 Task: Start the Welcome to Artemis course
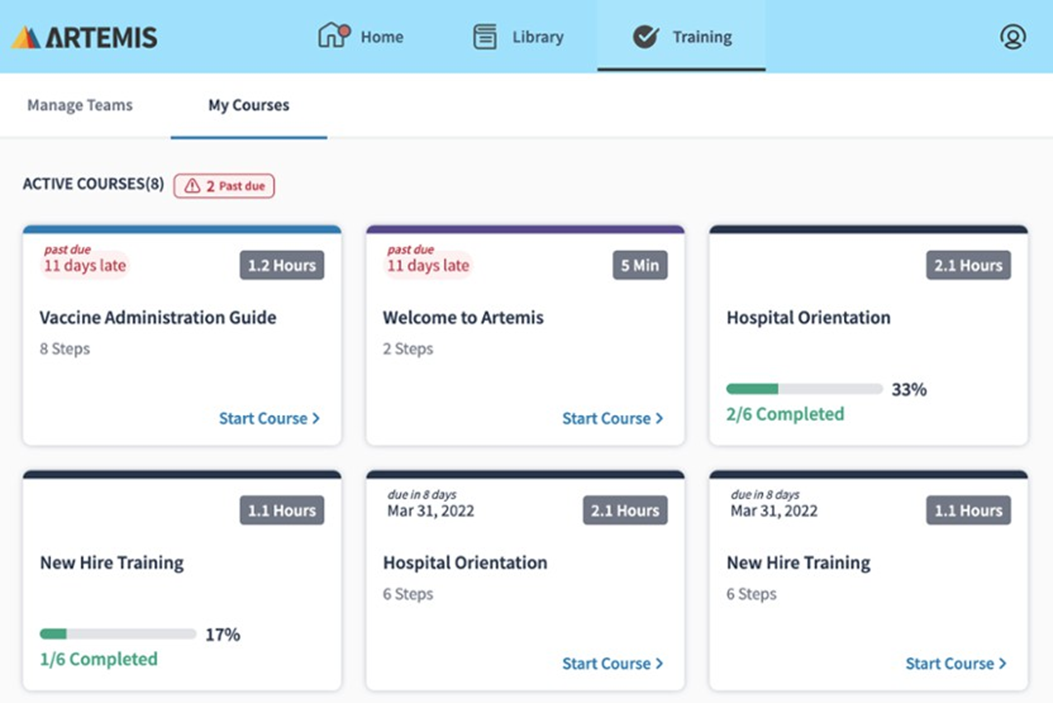click(612, 418)
